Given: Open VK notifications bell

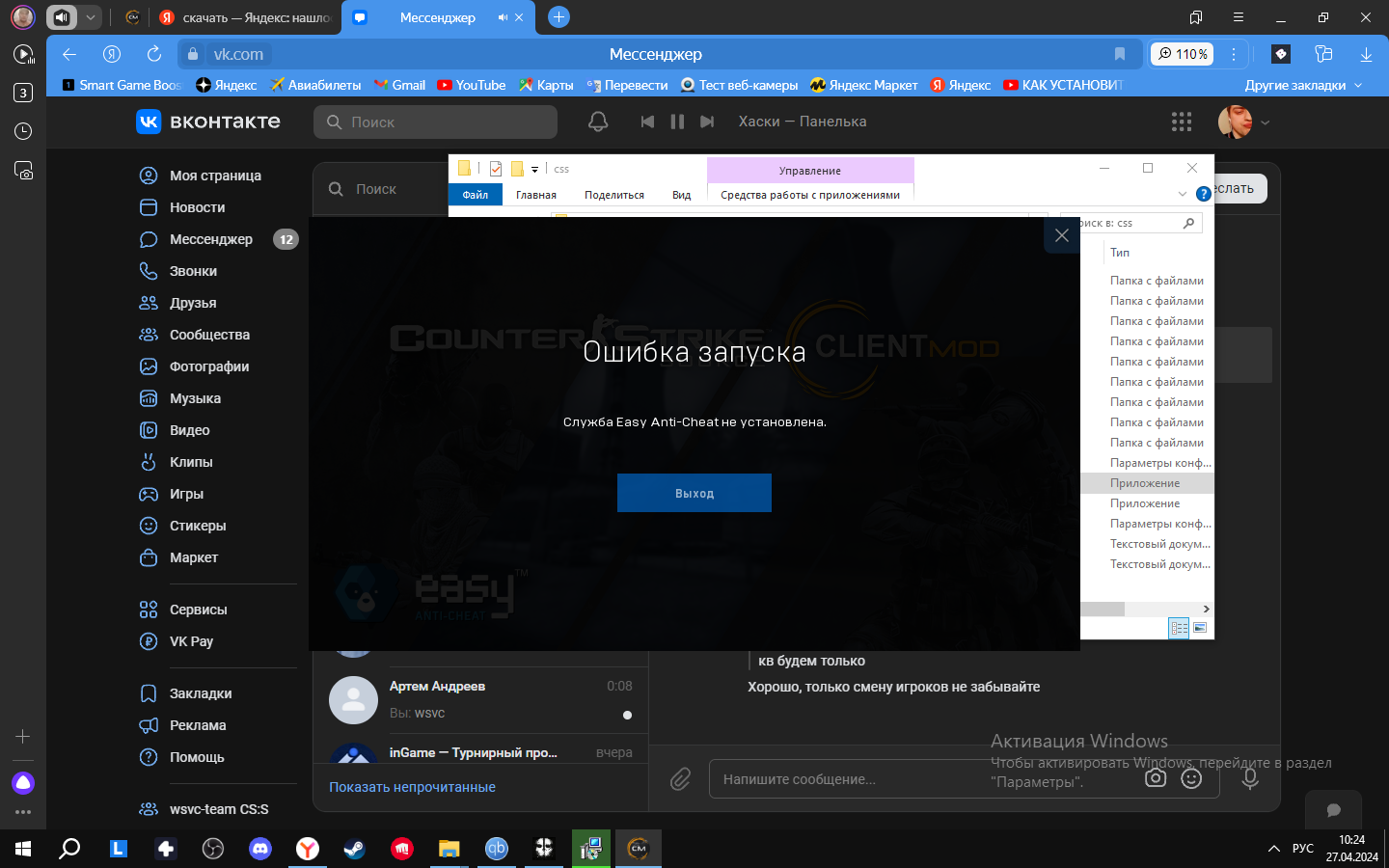Looking at the screenshot, I should tap(598, 122).
